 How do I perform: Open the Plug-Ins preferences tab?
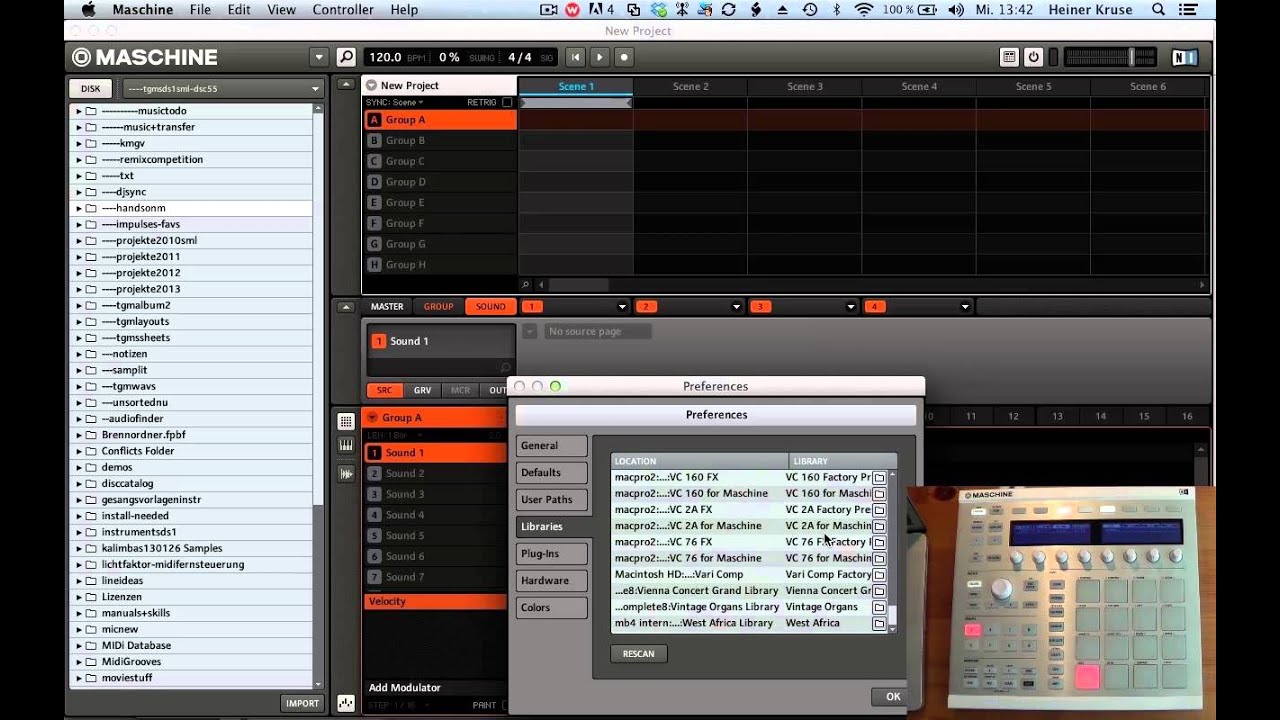click(x=551, y=554)
